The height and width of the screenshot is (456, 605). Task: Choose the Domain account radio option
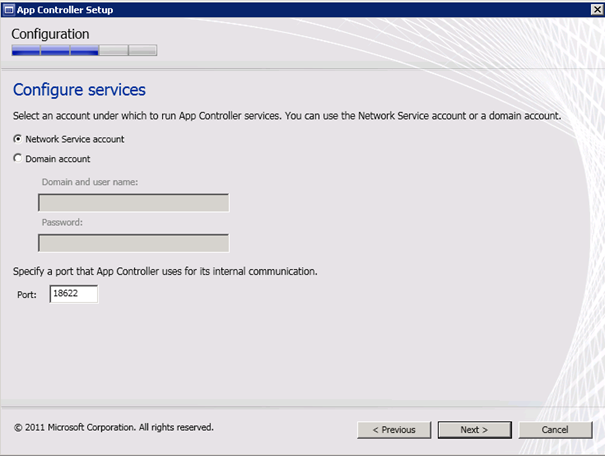17,158
